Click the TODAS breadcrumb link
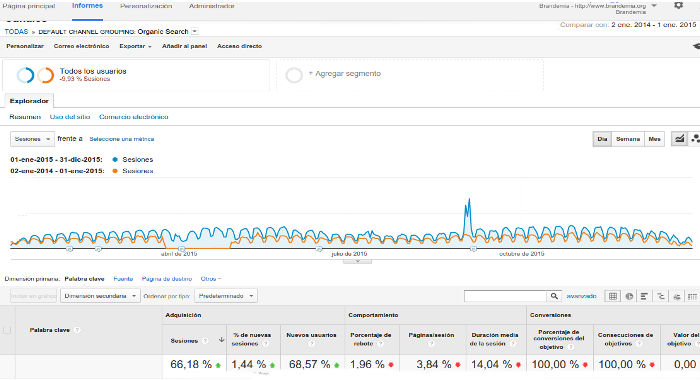This screenshot has width=700, height=380. (x=16, y=31)
